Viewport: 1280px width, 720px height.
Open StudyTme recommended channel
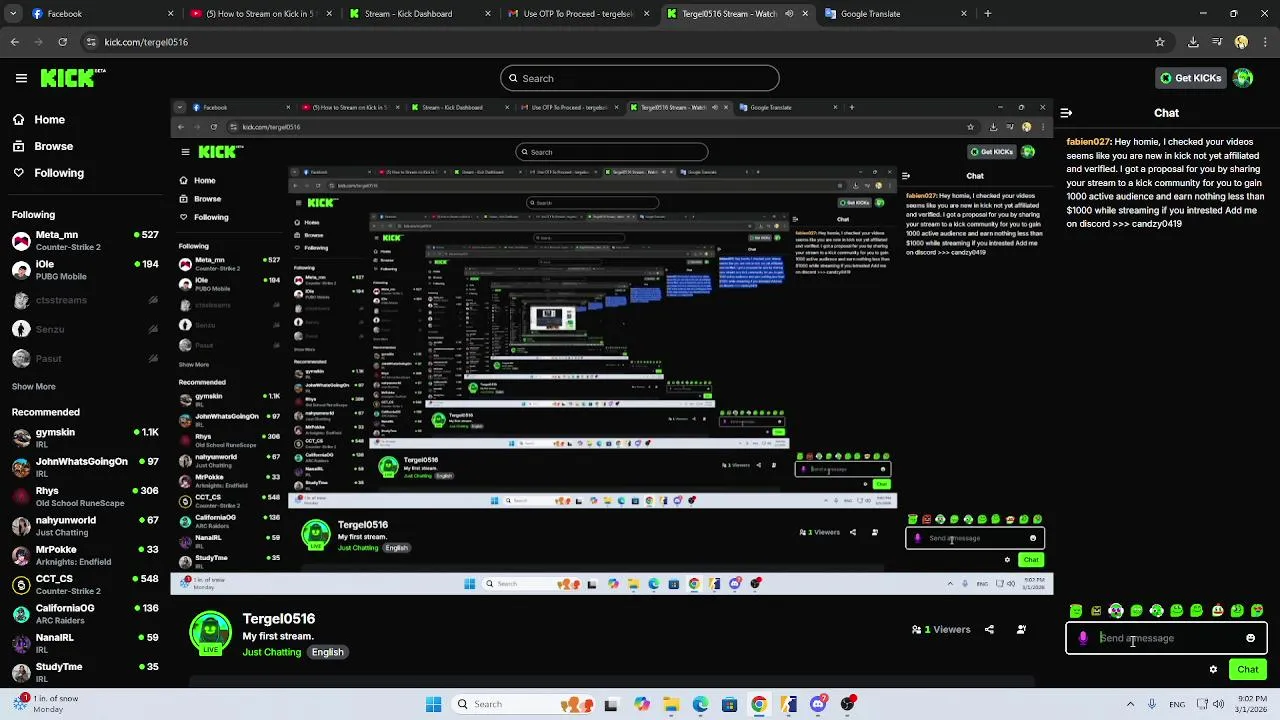85,672
